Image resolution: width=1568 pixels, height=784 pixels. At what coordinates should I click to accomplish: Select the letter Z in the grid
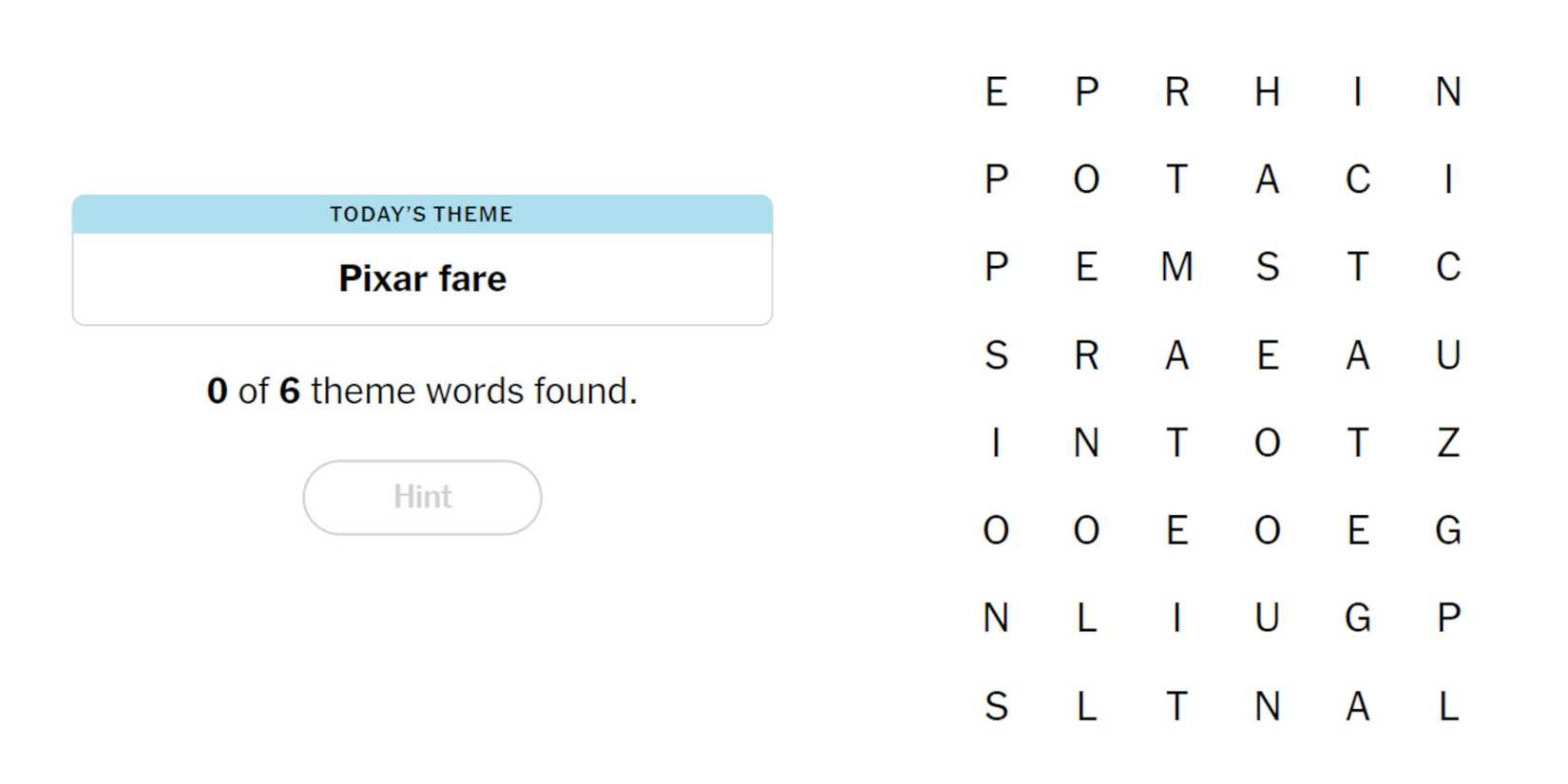1447,443
